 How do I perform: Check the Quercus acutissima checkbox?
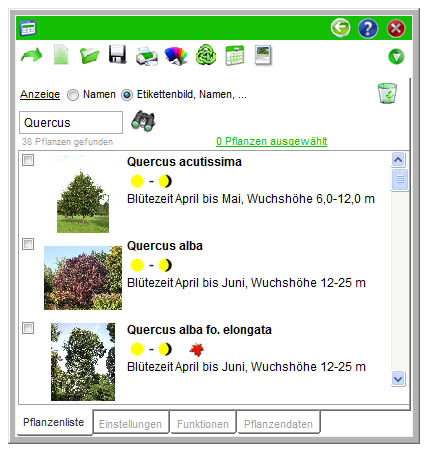pyautogui.click(x=28, y=160)
